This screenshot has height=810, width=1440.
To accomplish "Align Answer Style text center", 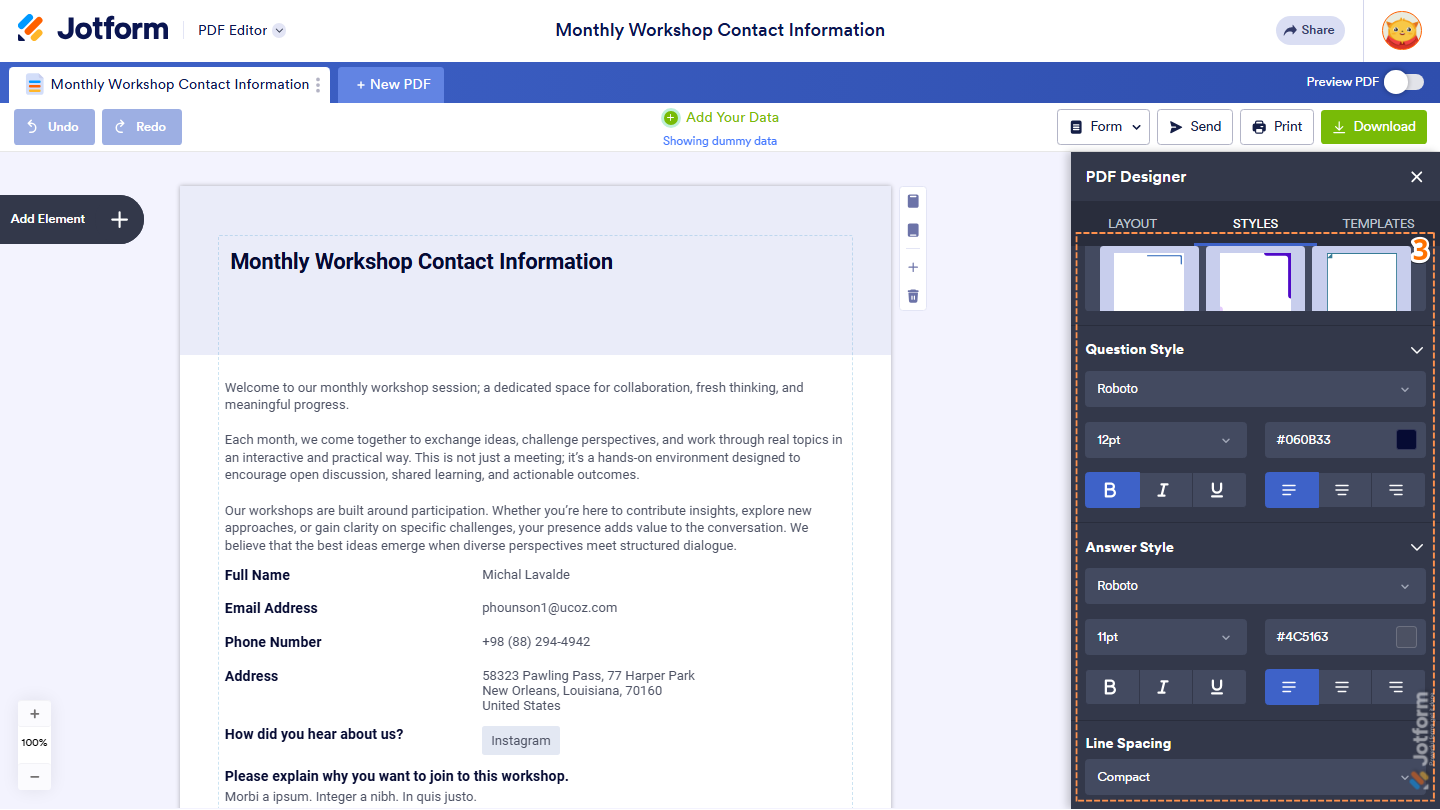I will coord(1345,687).
